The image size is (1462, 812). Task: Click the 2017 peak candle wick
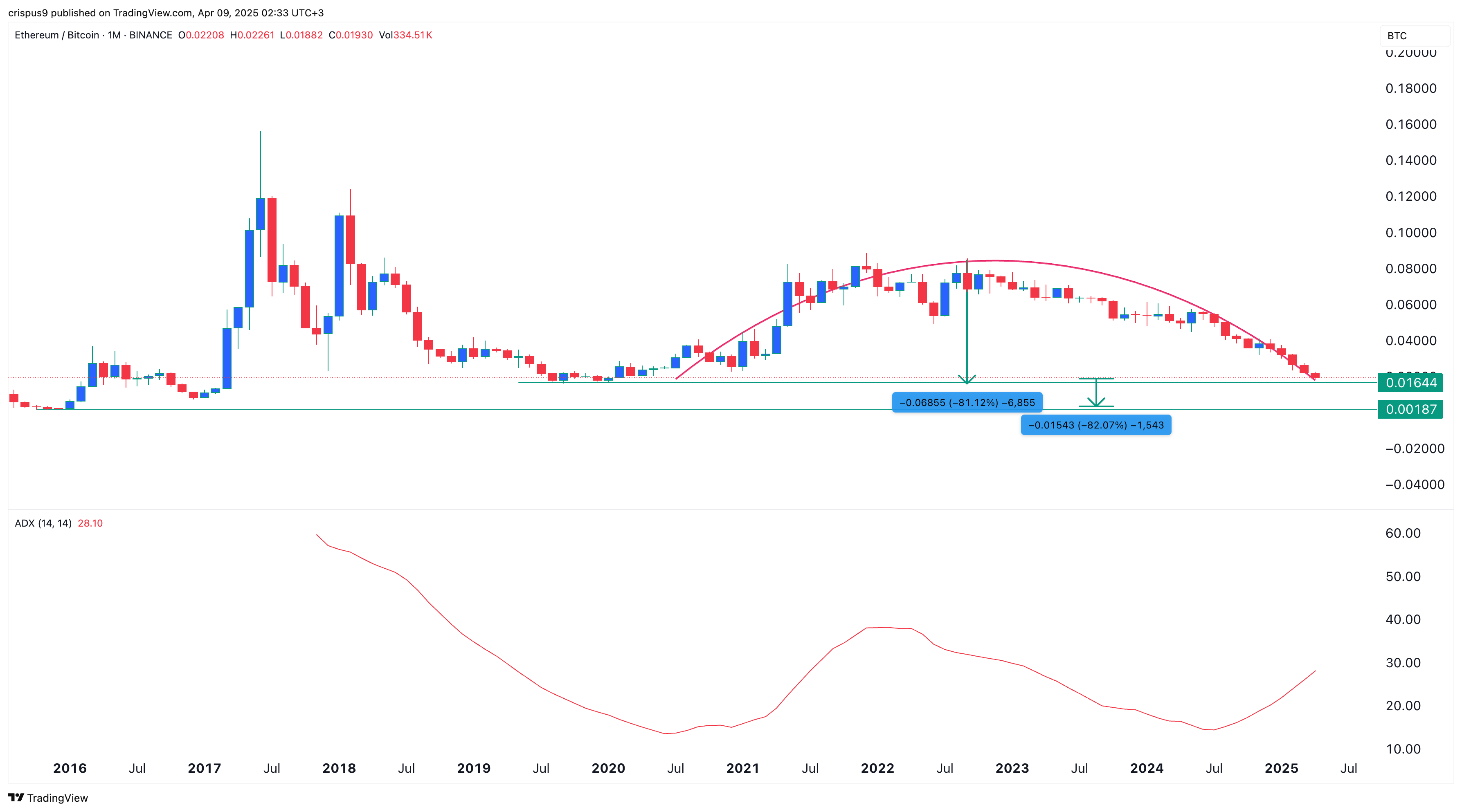tap(261, 164)
